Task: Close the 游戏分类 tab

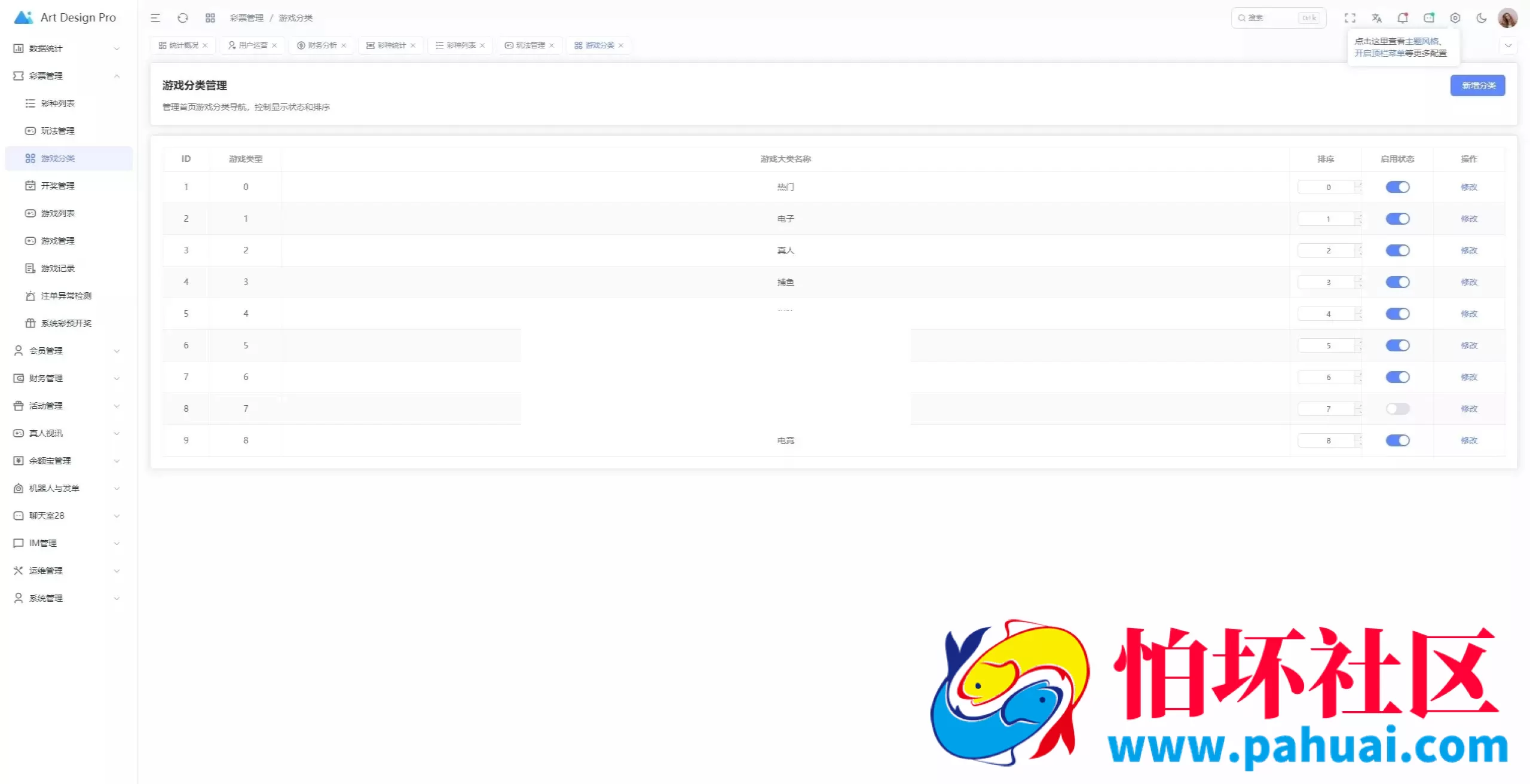Action: (621, 45)
